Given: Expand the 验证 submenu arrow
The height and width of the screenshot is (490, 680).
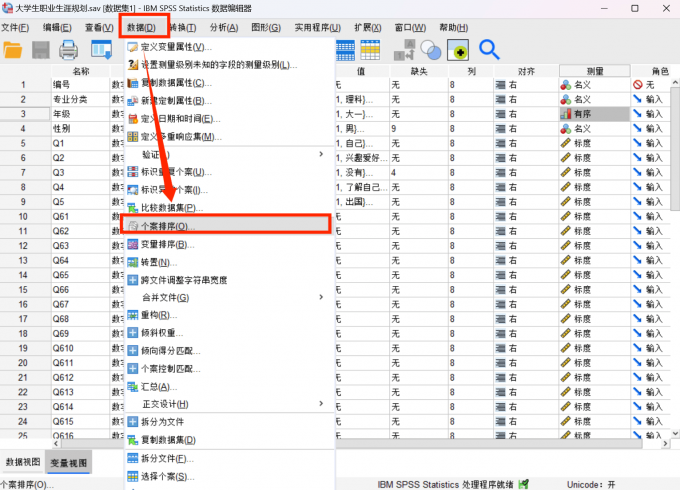Looking at the screenshot, I should tap(321, 154).
